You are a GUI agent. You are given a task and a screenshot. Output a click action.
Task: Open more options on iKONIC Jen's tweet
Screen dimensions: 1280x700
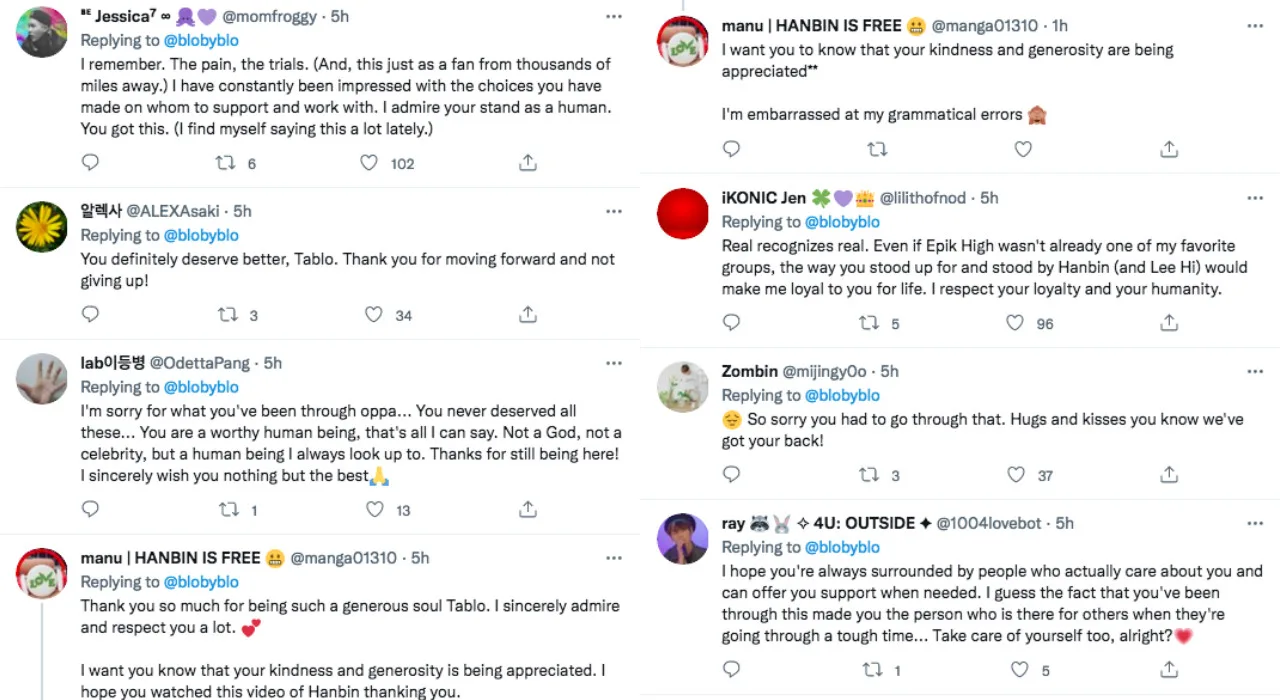1255,198
